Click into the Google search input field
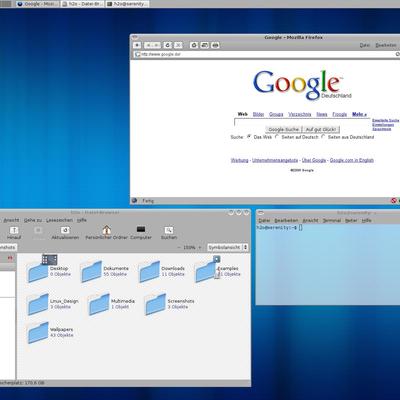Image resolution: width=400 pixels, height=400 pixels. 302,122
